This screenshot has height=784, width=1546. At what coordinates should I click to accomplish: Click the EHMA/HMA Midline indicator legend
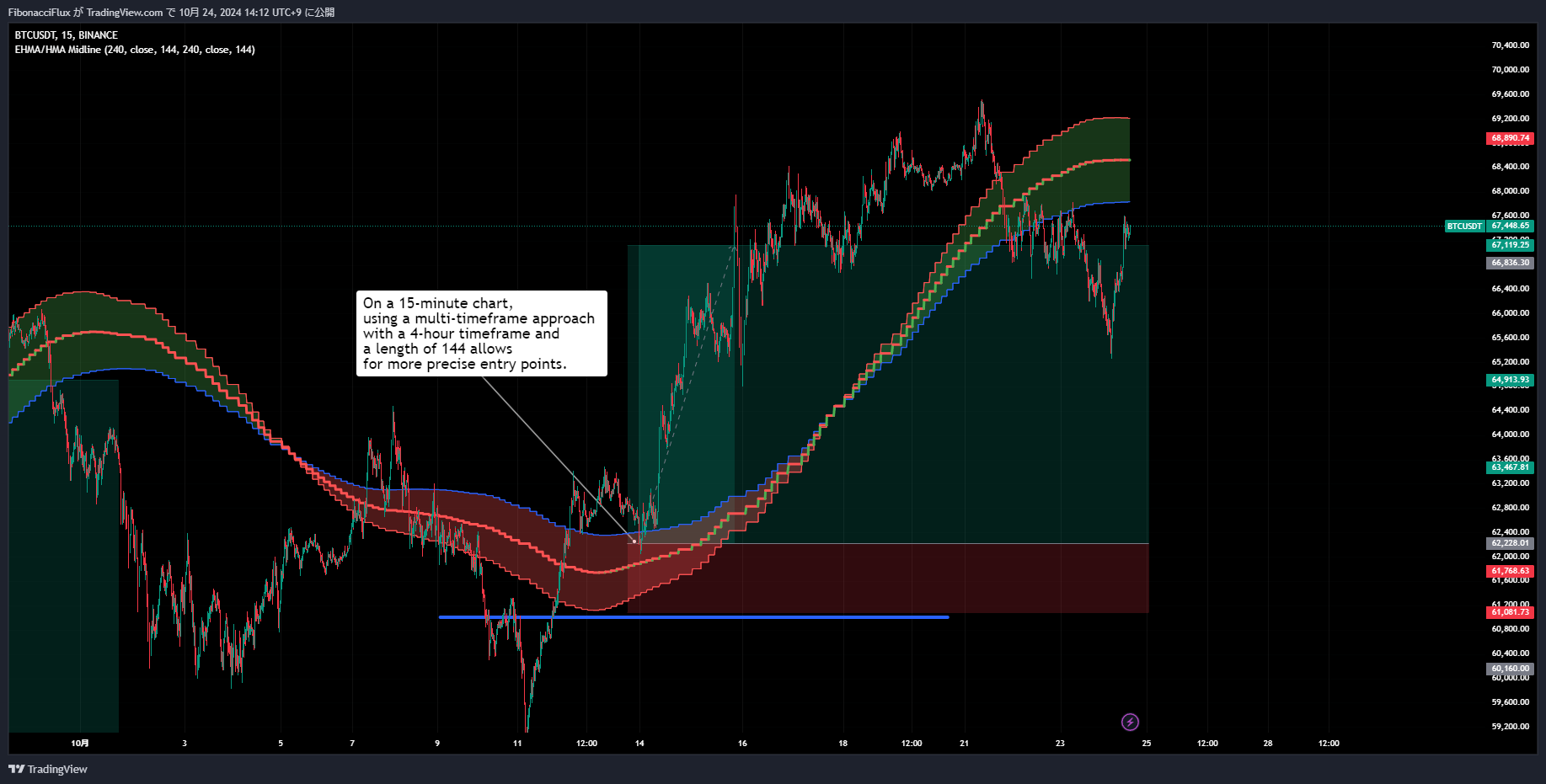135,50
